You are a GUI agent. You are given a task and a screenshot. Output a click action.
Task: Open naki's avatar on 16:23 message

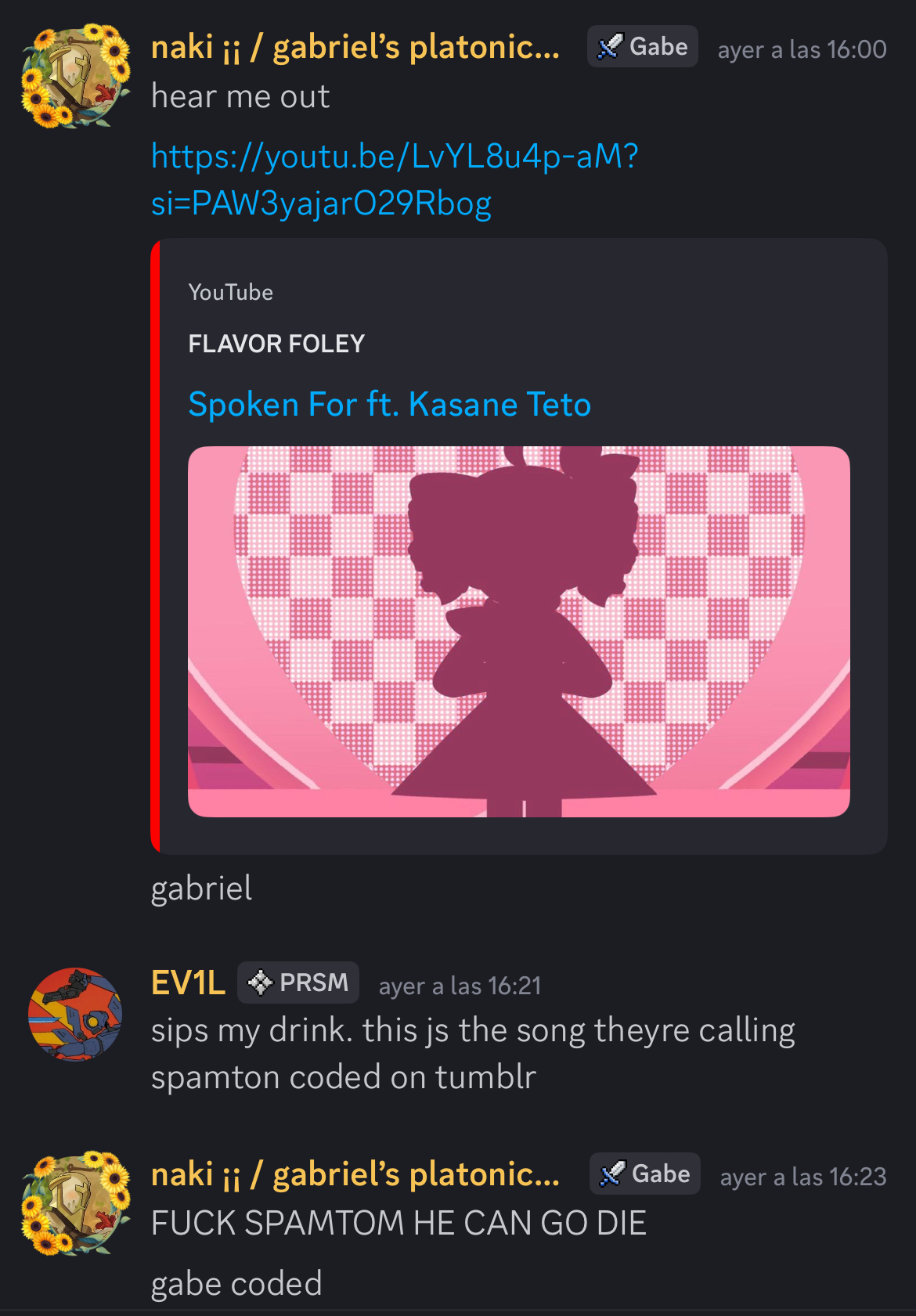pos(76,1203)
